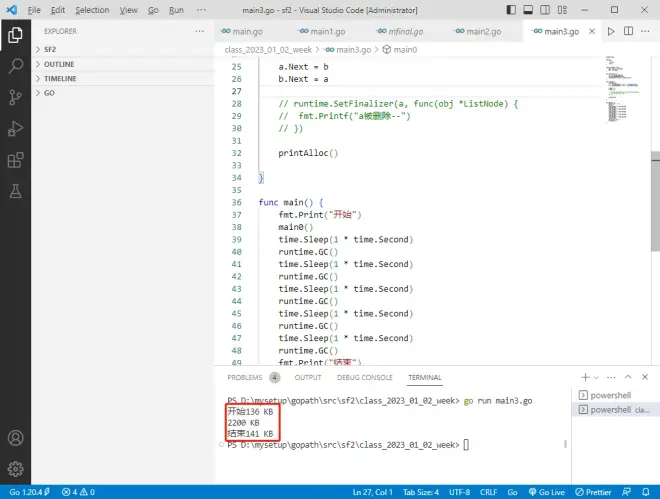The image size is (660, 499).
Task: Click the code minimap preview
Action: [x=623, y=89]
